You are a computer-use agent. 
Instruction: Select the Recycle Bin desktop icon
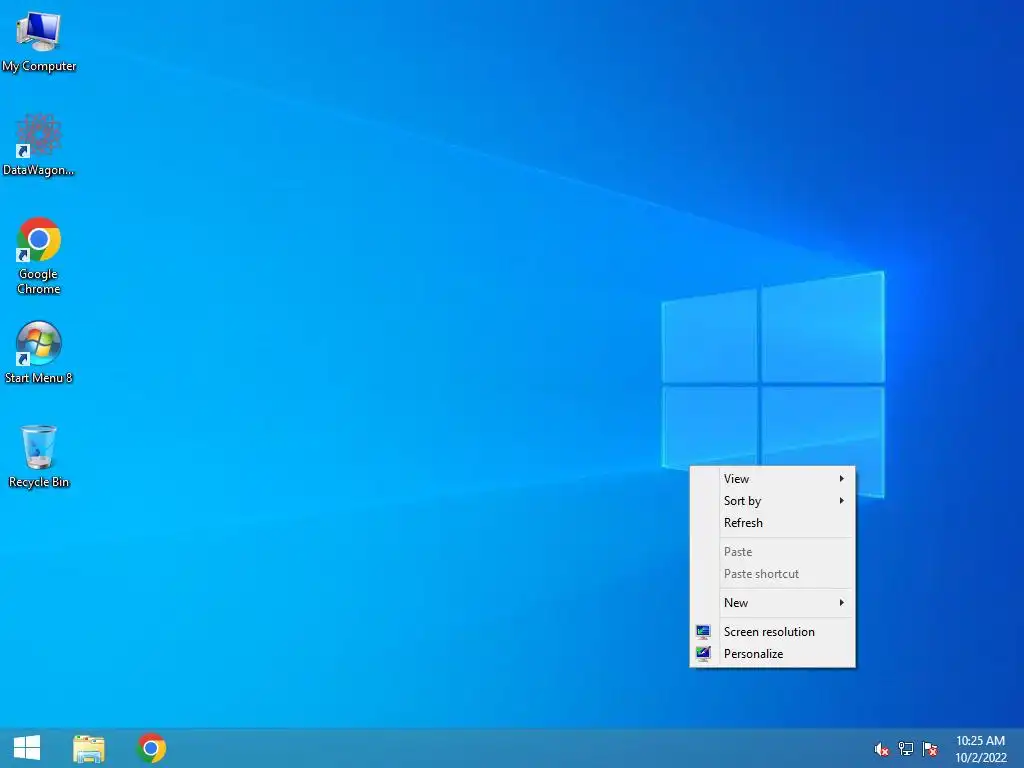39,456
